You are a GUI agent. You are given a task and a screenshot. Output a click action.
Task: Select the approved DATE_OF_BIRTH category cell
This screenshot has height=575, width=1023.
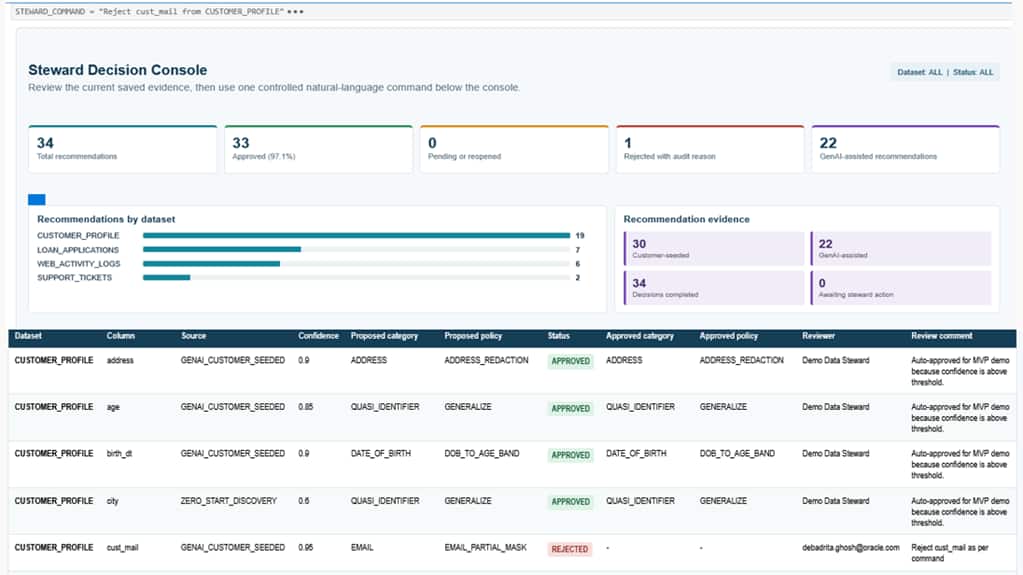(636, 453)
